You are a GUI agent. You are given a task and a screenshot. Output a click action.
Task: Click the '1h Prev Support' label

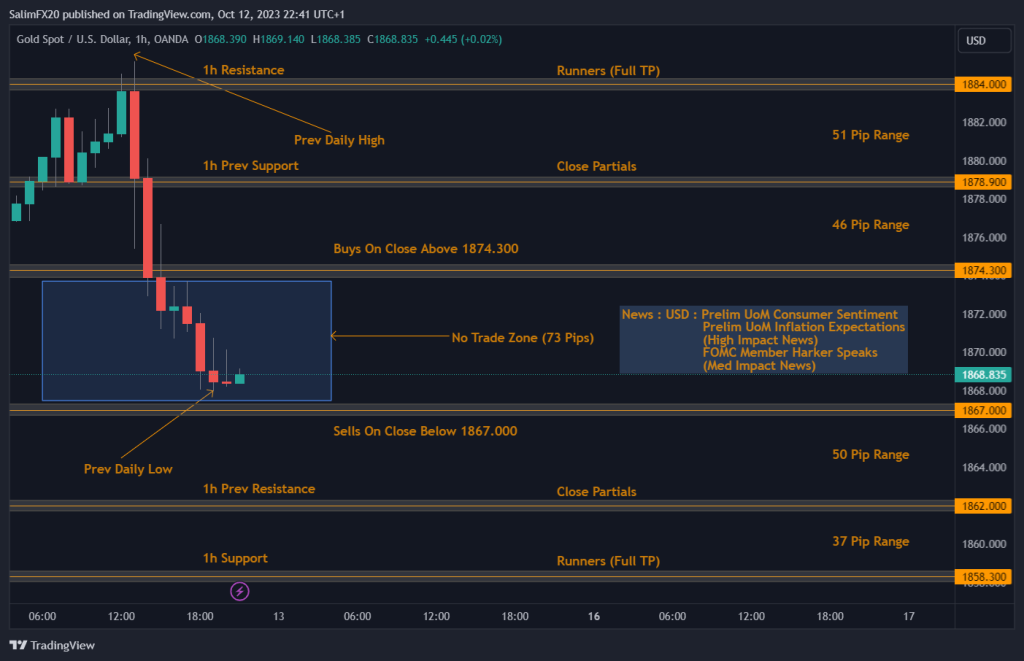251,166
